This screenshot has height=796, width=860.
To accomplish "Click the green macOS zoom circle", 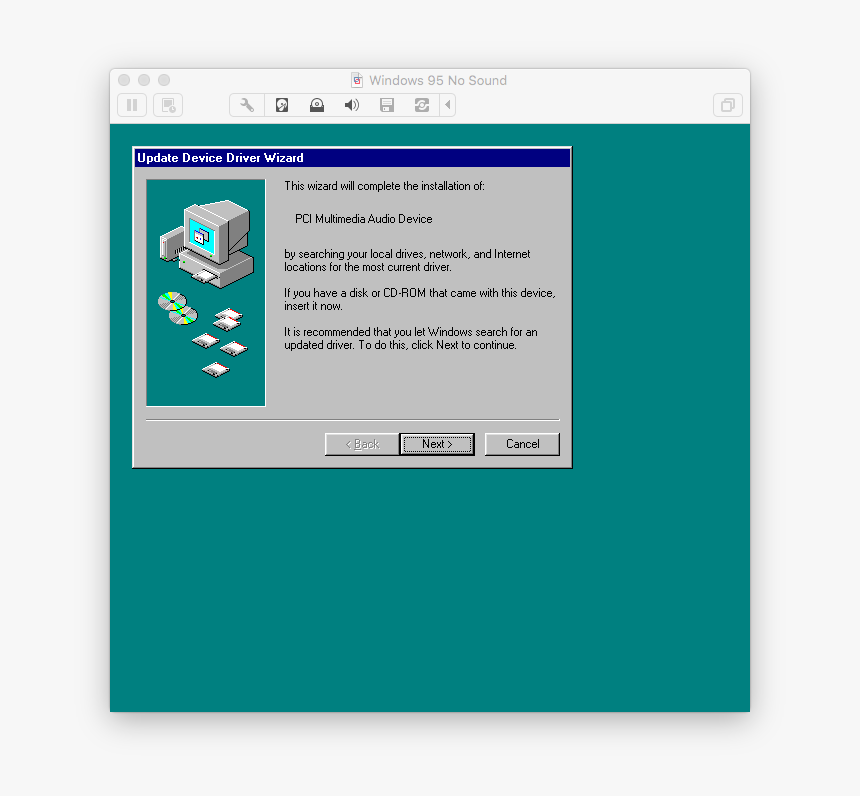I will (x=163, y=79).
